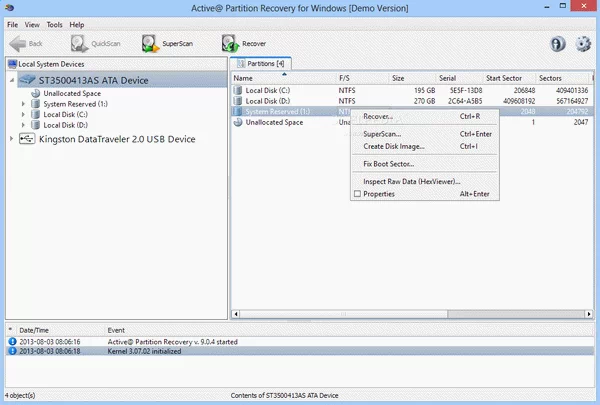
Task: Collapse the ST3500413AS ATA Device node
Action: coord(11,79)
